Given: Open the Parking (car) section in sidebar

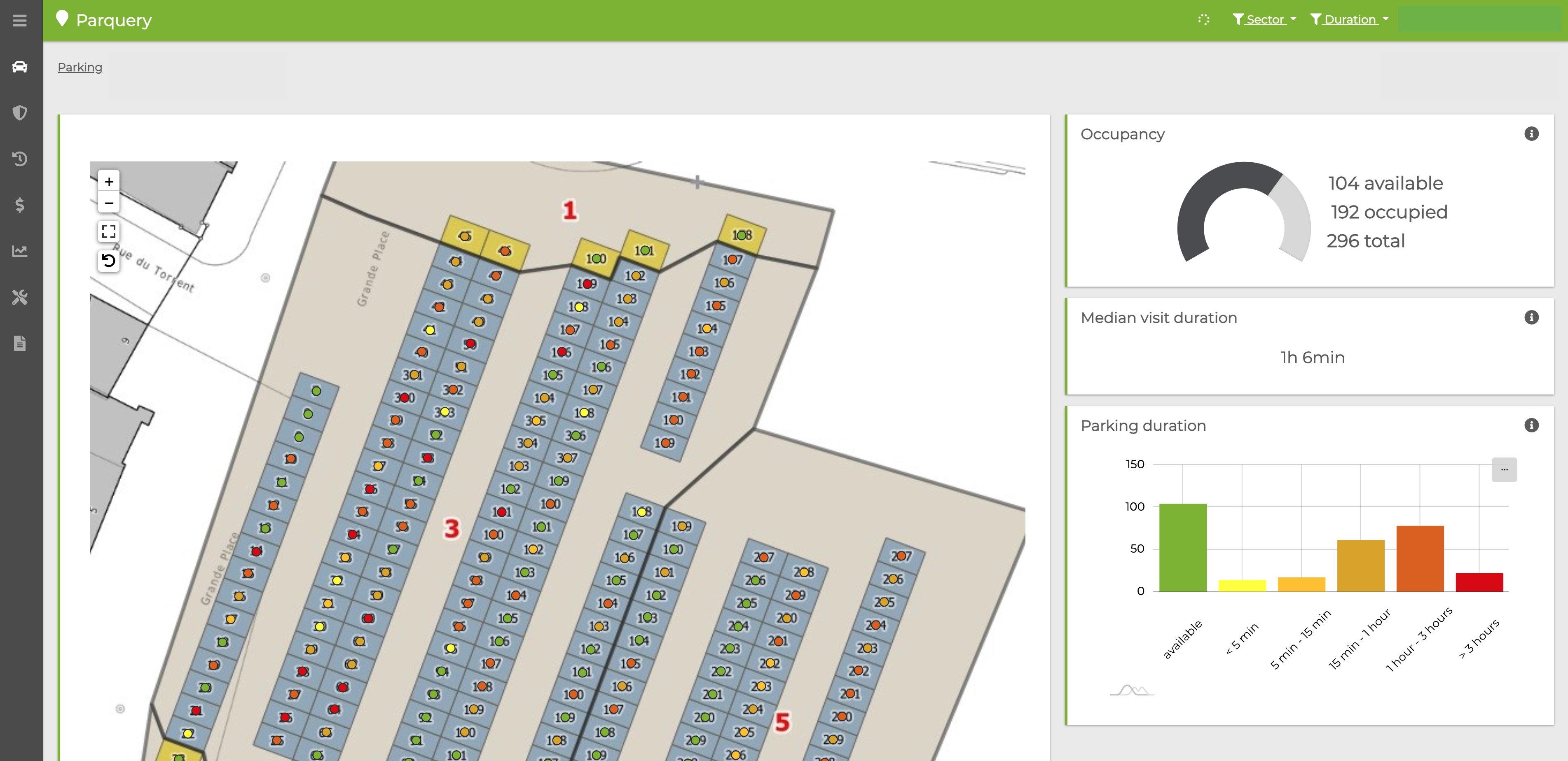Looking at the screenshot, I should tap(20, 67).
